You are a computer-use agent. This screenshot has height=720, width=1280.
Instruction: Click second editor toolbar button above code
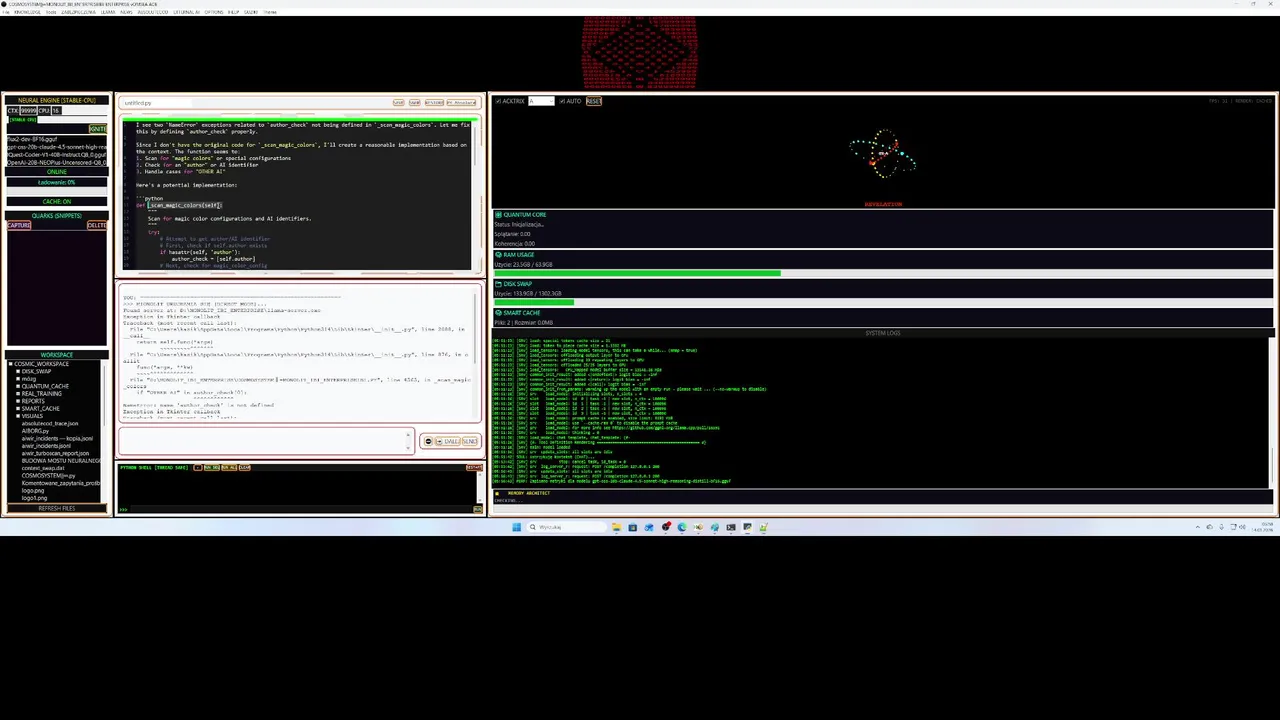click(414, 103)
